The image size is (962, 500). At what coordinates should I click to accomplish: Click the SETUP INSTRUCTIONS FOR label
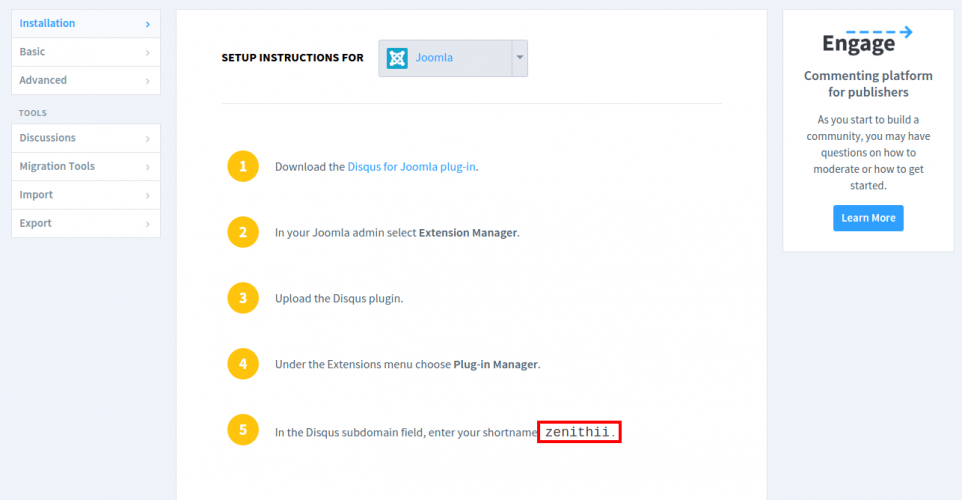[x=293, y=58]
